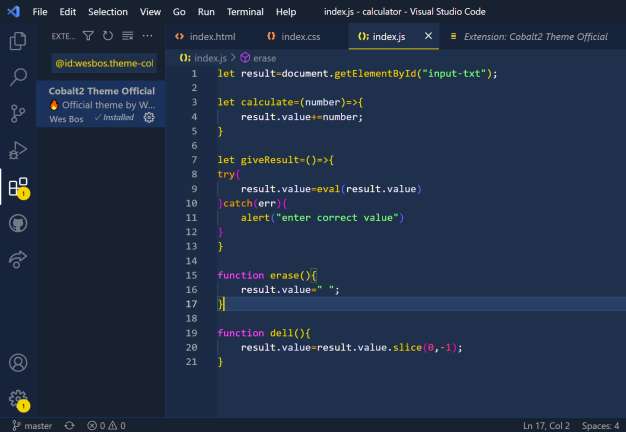Screen dimensions: 626x432
Task: Open the Explorer view in activity bar
Action: pyautogui.click(x=18, y=41)
